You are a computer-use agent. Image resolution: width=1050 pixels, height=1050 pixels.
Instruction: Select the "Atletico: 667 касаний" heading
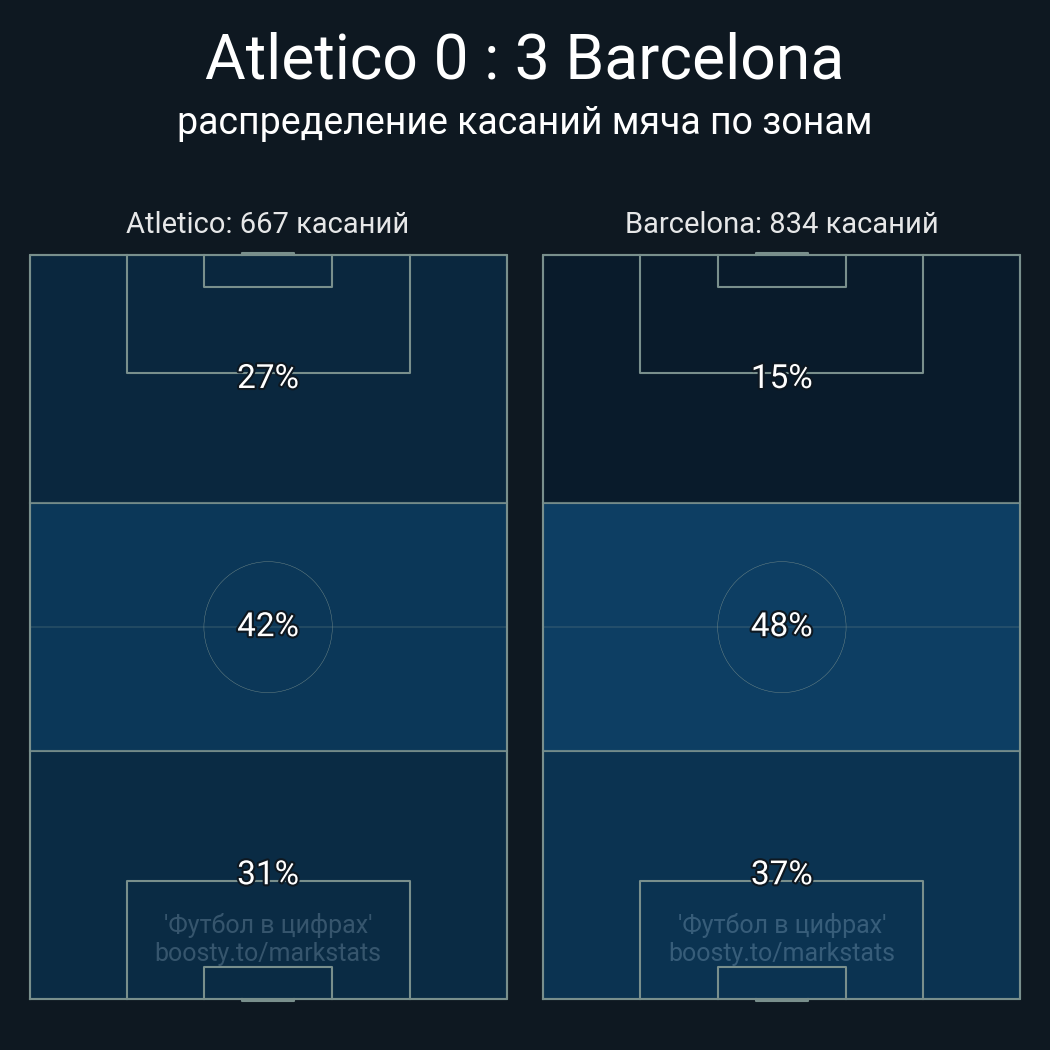pyautogui.click(x=267, y=223)
